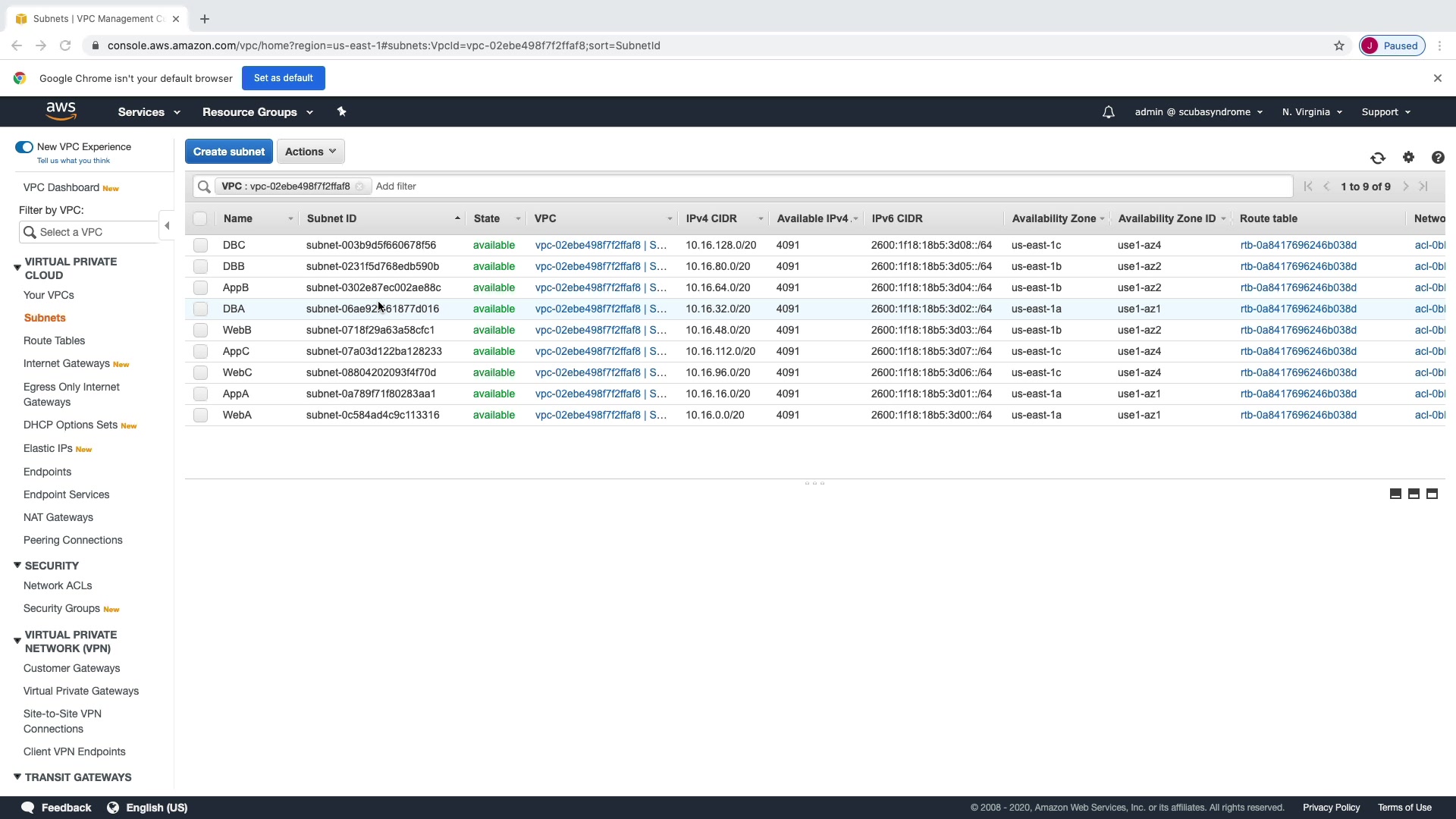Collapse the SECURITY sidebar section
Image resolution: width=1456 pixels, height=819 pixels.
[17, 566]
